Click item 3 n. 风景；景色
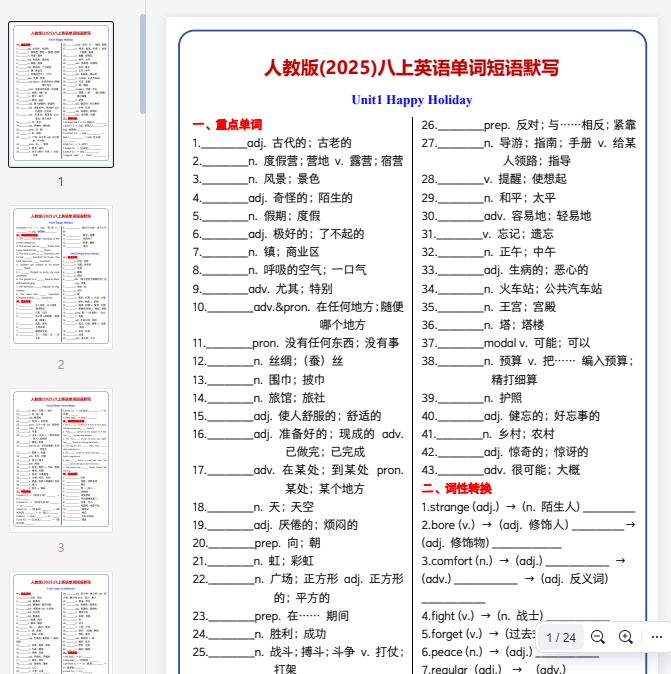 click(x=256, y=179)
